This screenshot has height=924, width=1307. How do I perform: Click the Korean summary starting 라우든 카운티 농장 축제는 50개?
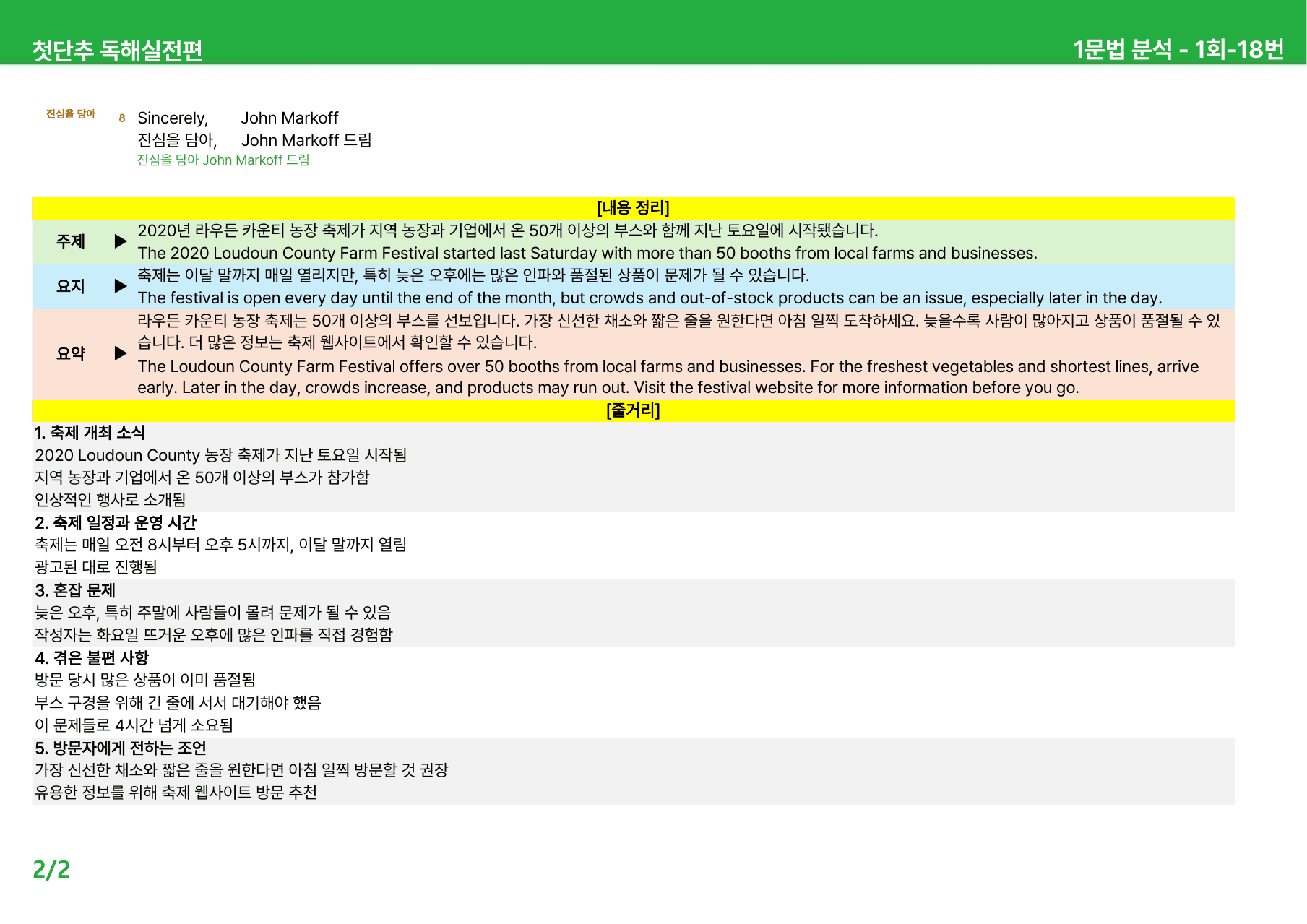click(x=679, y=331)
